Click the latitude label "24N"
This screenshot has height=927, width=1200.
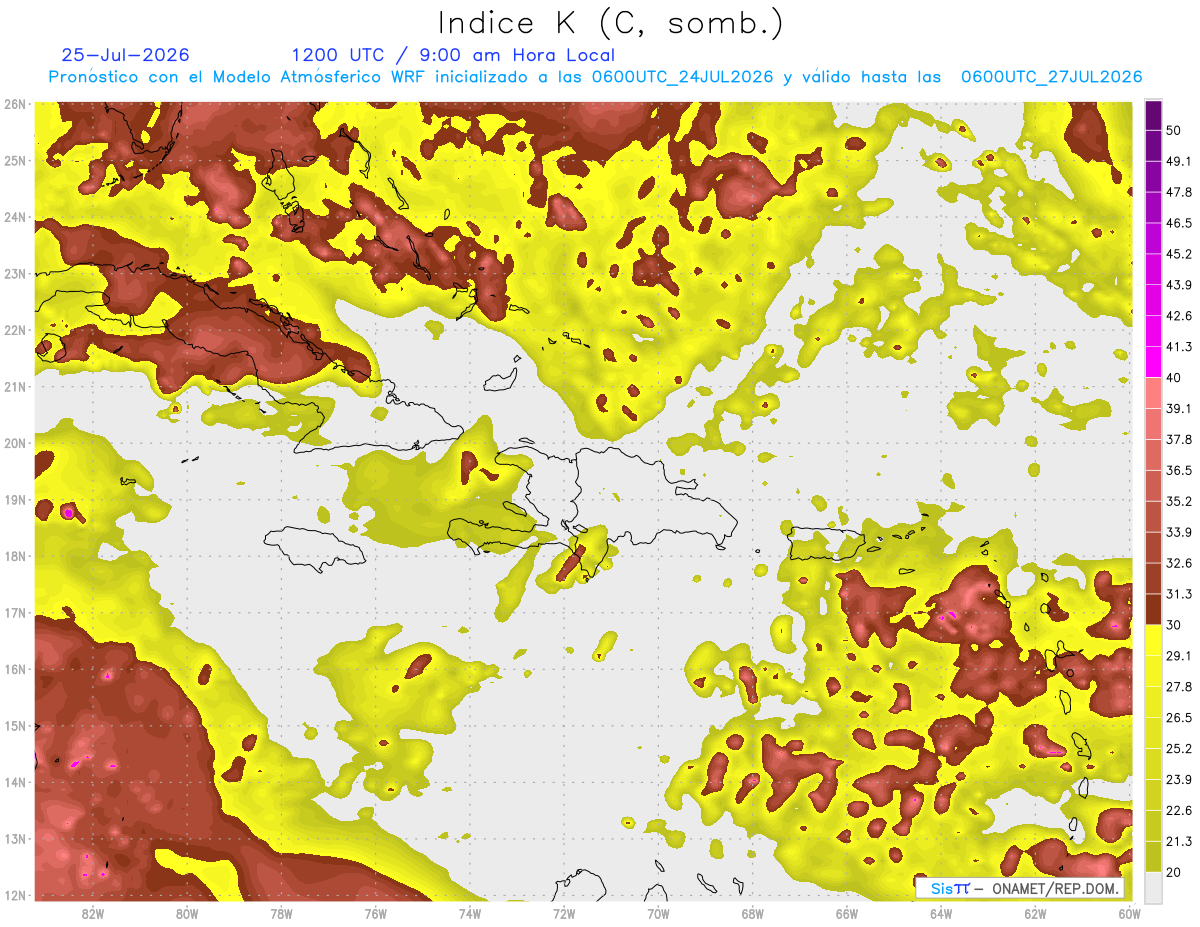click(x=15, y=217)
